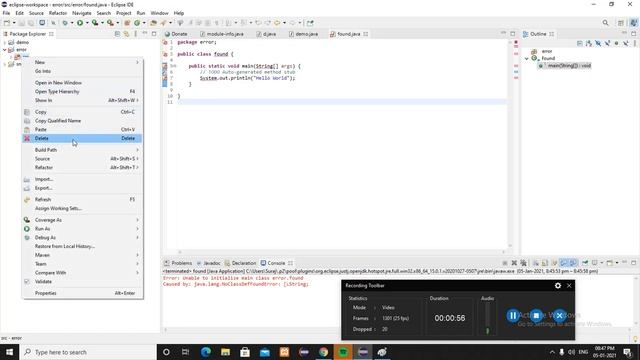
Task: Click Collapse All in Package Explorer
Action: pyautogui.click(x=117, y=34)
